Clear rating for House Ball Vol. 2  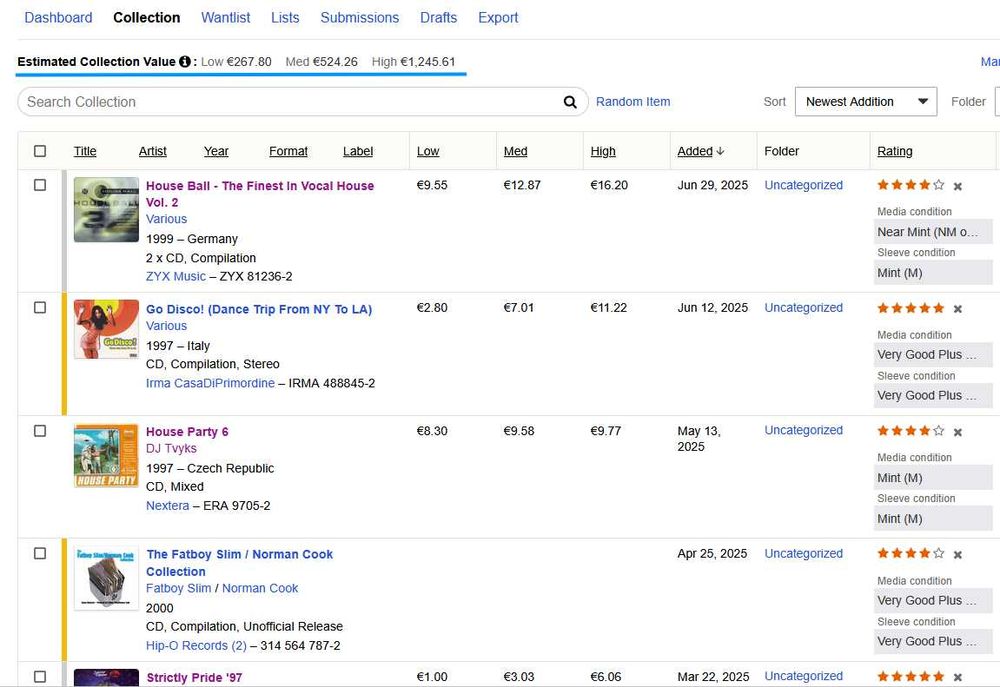tap(958, 186)
